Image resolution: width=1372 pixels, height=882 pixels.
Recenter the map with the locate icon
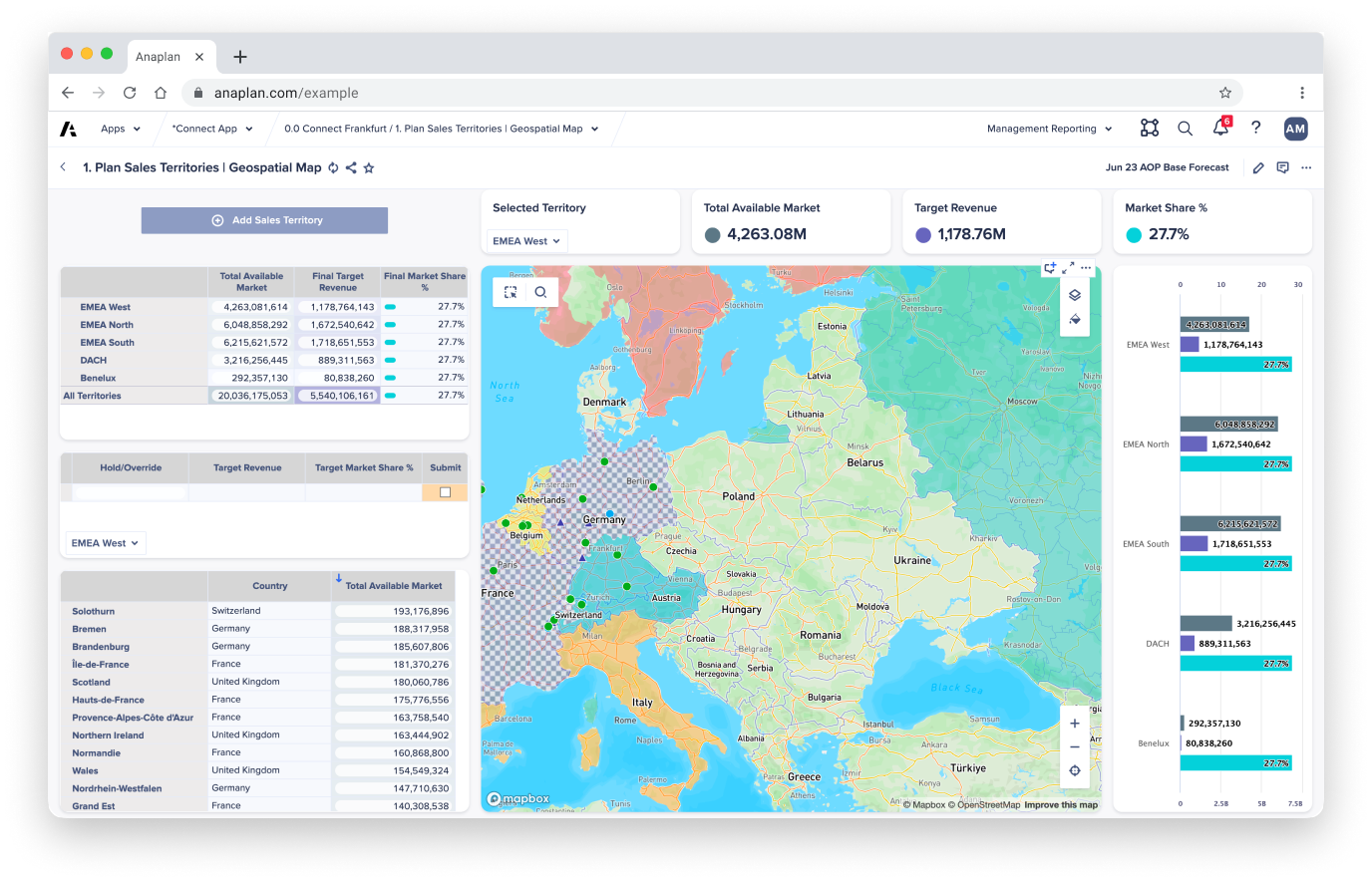click(x=1075, y=770)
